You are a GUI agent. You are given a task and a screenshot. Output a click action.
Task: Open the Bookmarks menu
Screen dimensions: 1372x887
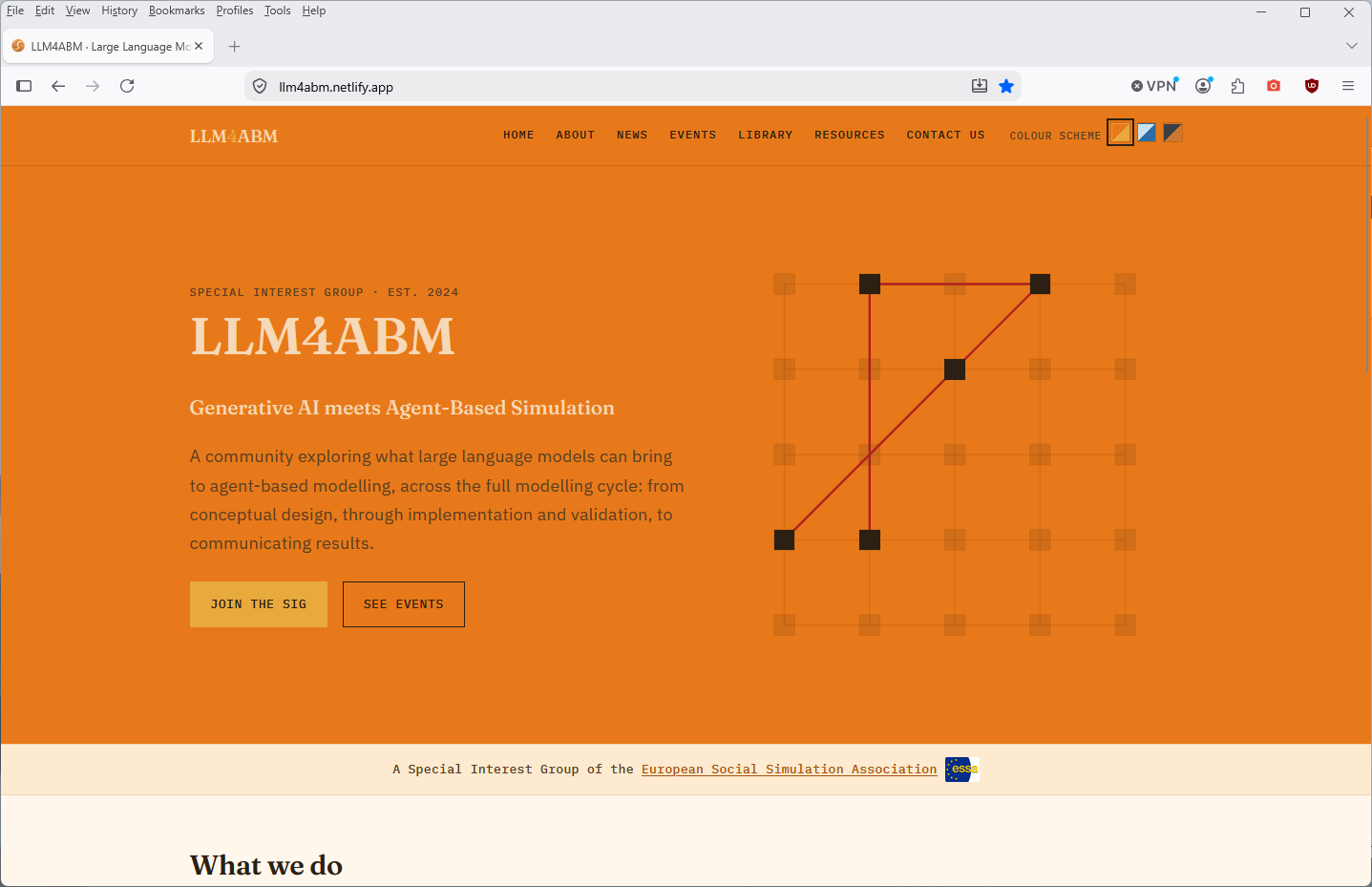(x=177, y=11)
